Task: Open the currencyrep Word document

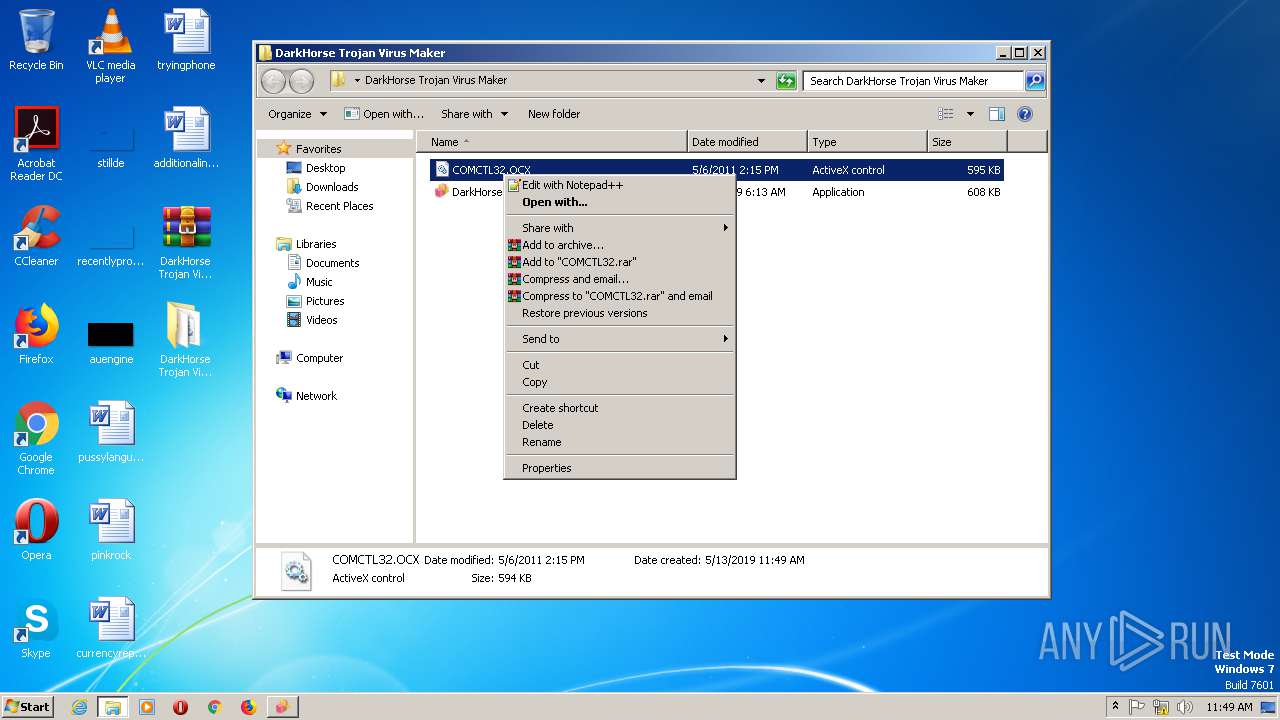Action: coord(111,628)
